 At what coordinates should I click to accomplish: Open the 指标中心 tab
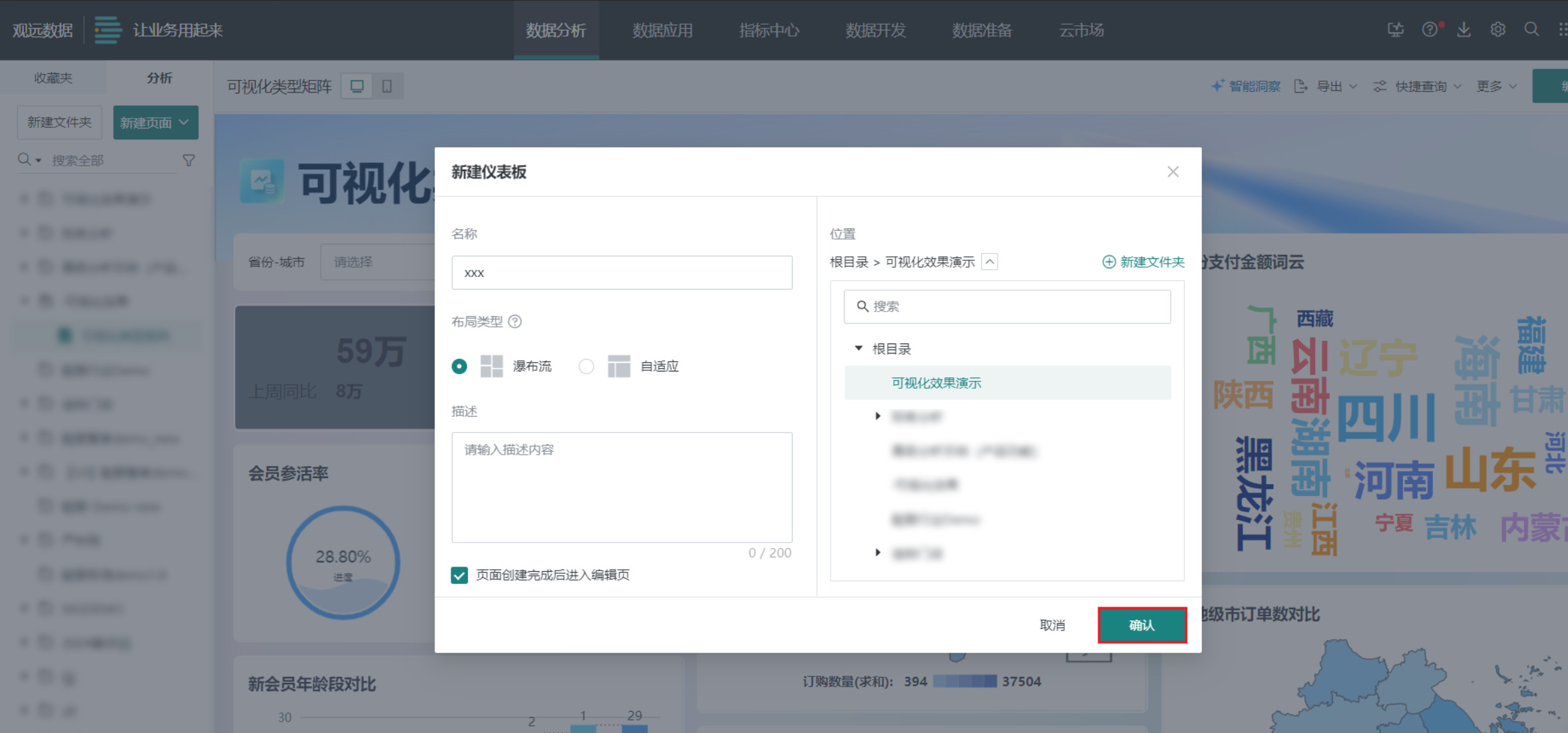769,31
